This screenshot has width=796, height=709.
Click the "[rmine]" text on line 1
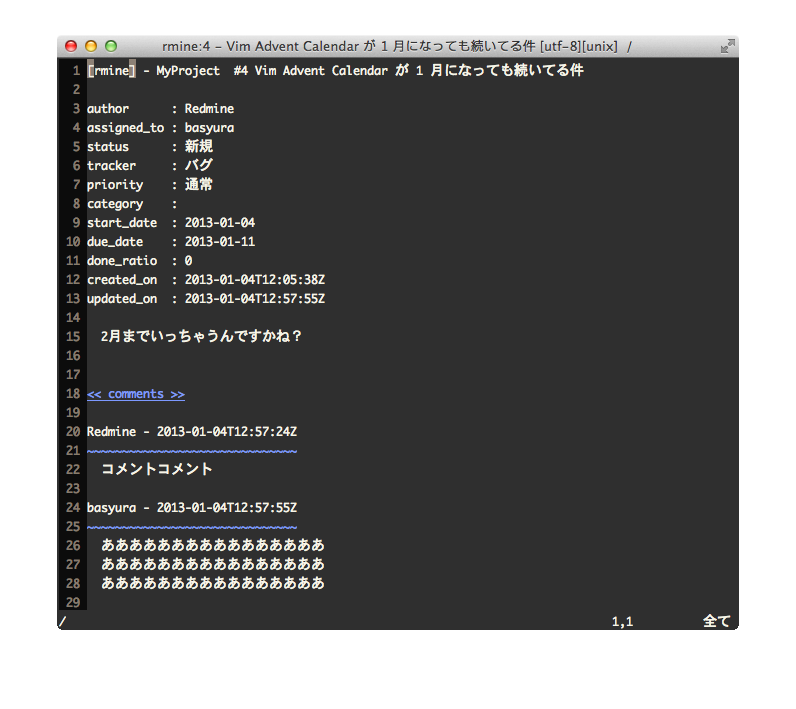coord(111,71)
